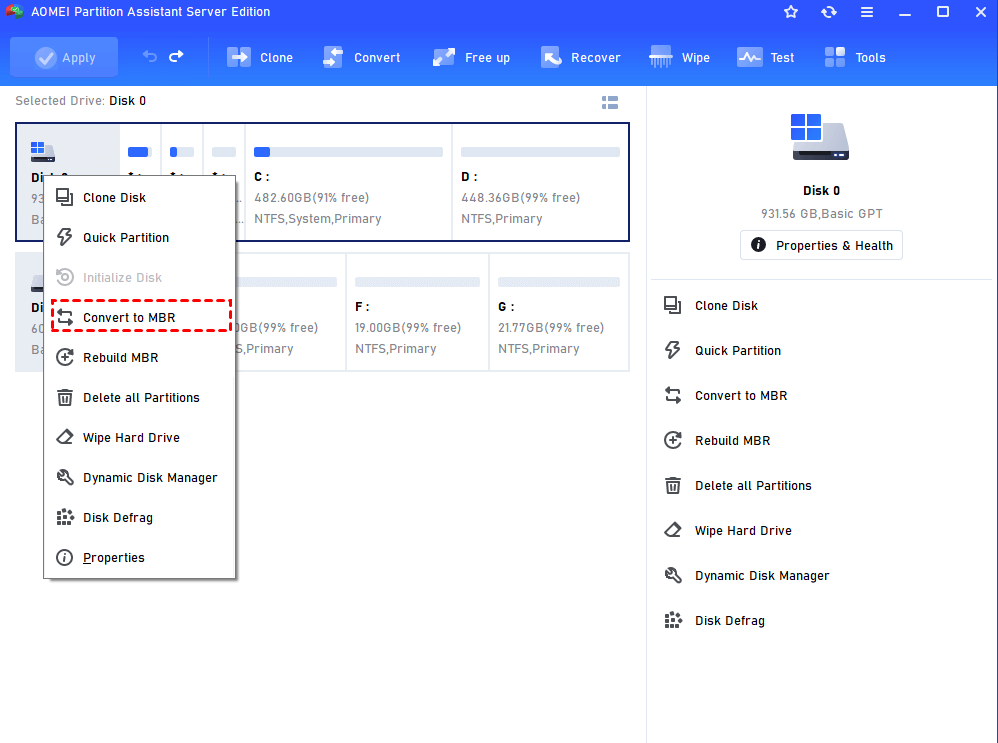
Task: Select the C: partition block
Action: tap(348, 182)
